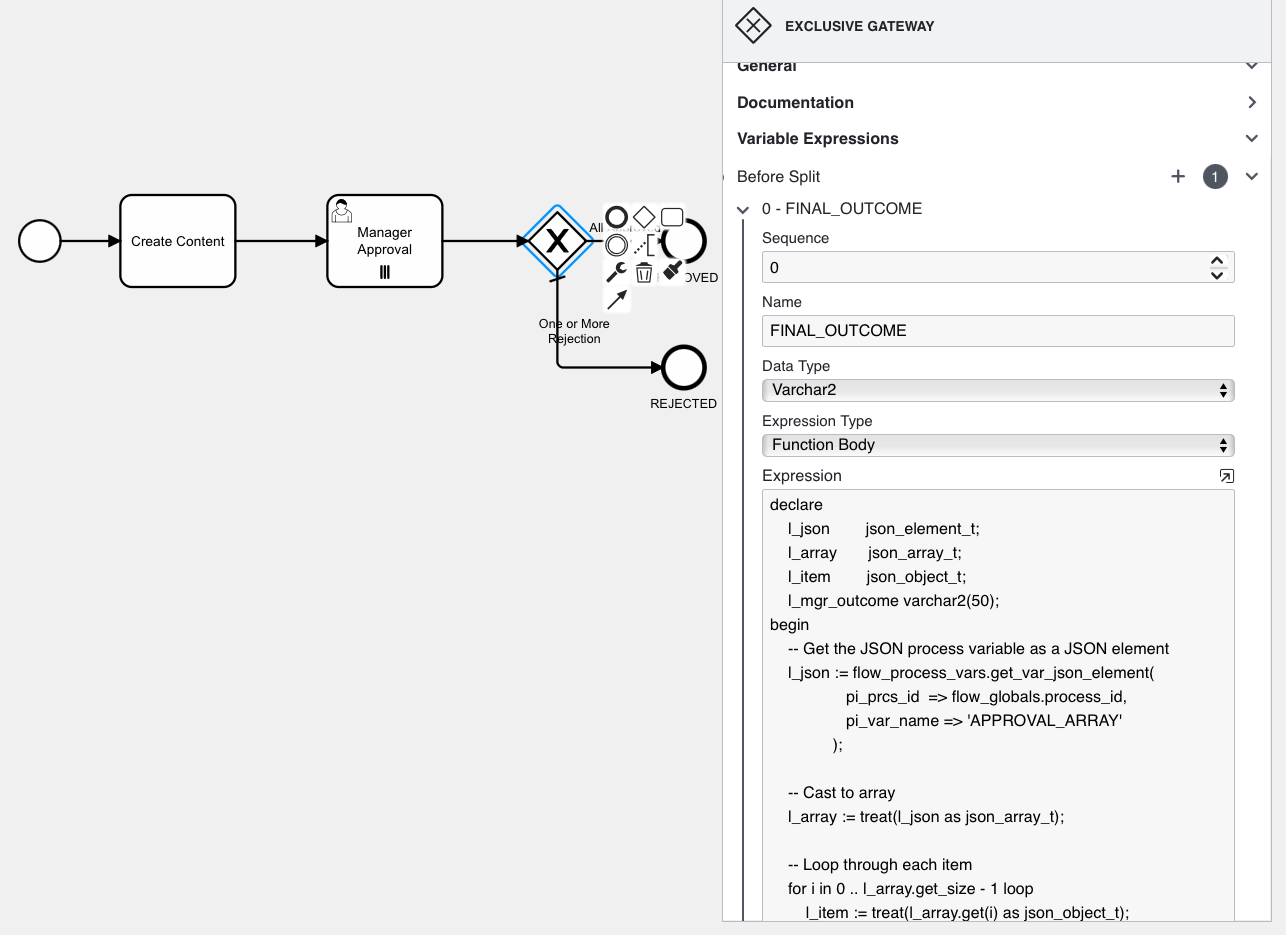Open the Data Type dropdown showing Varchar2
1286x935 pixels.
pyautogui.click(x=997, y=390)
